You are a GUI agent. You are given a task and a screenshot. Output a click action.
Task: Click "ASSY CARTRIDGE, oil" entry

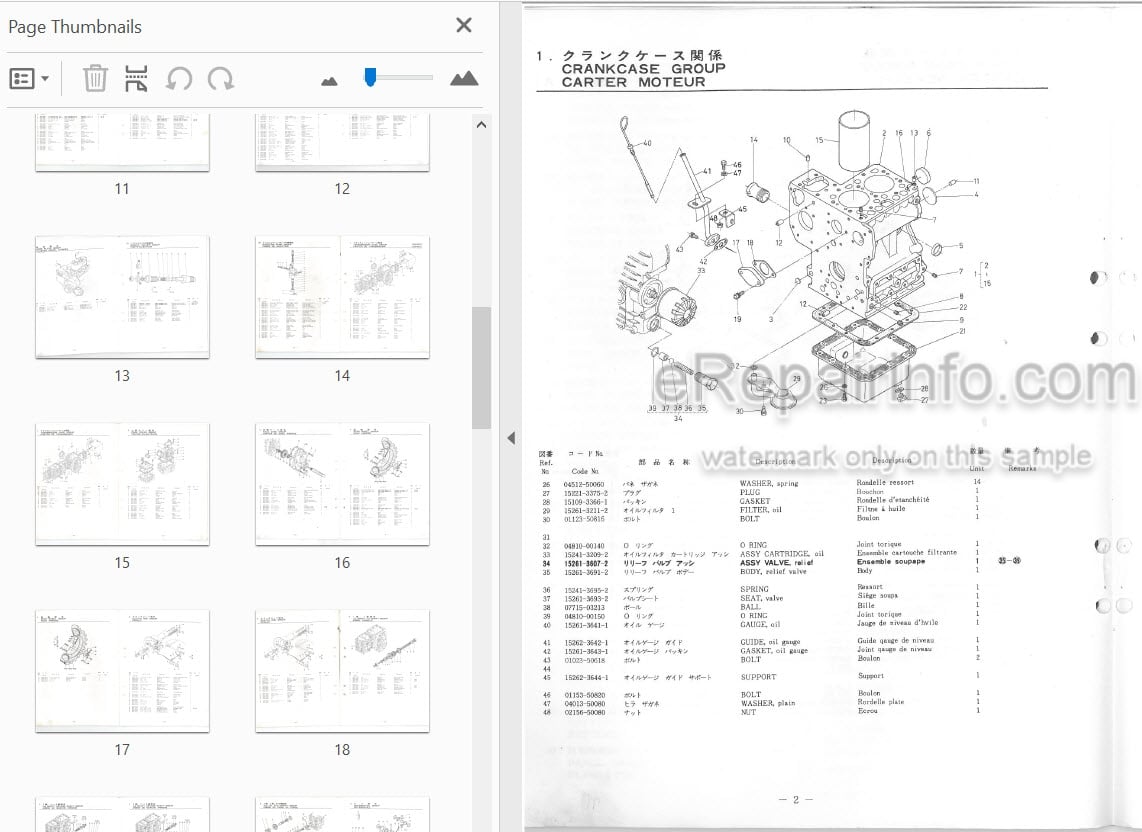781,554
